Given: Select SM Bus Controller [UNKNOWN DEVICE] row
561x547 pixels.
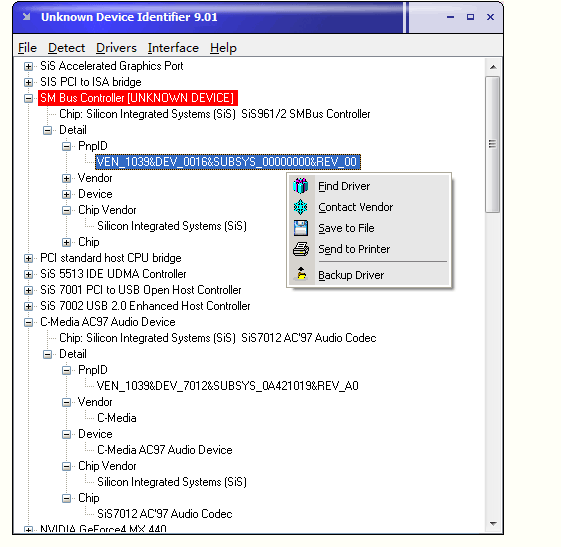Looking at the screenshot, I should pos(138,98).
